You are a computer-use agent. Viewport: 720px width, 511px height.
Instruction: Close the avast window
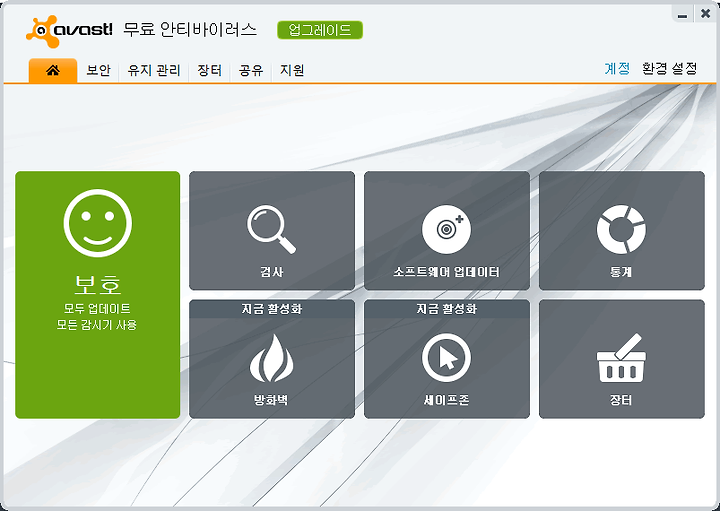coord(706,14)
